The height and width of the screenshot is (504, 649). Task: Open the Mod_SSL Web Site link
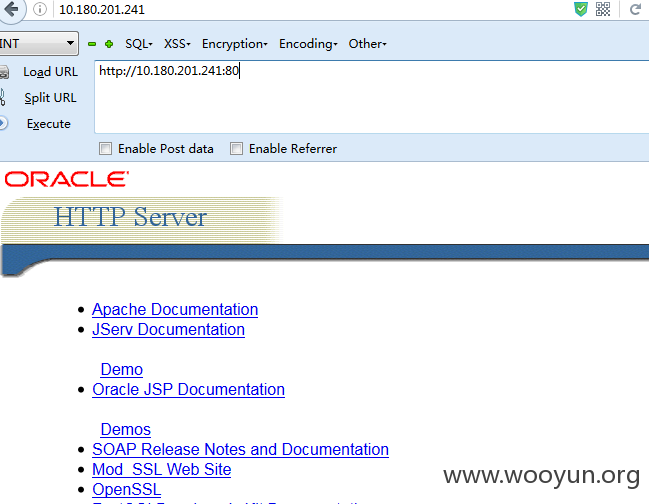click(x=161, y=469)
